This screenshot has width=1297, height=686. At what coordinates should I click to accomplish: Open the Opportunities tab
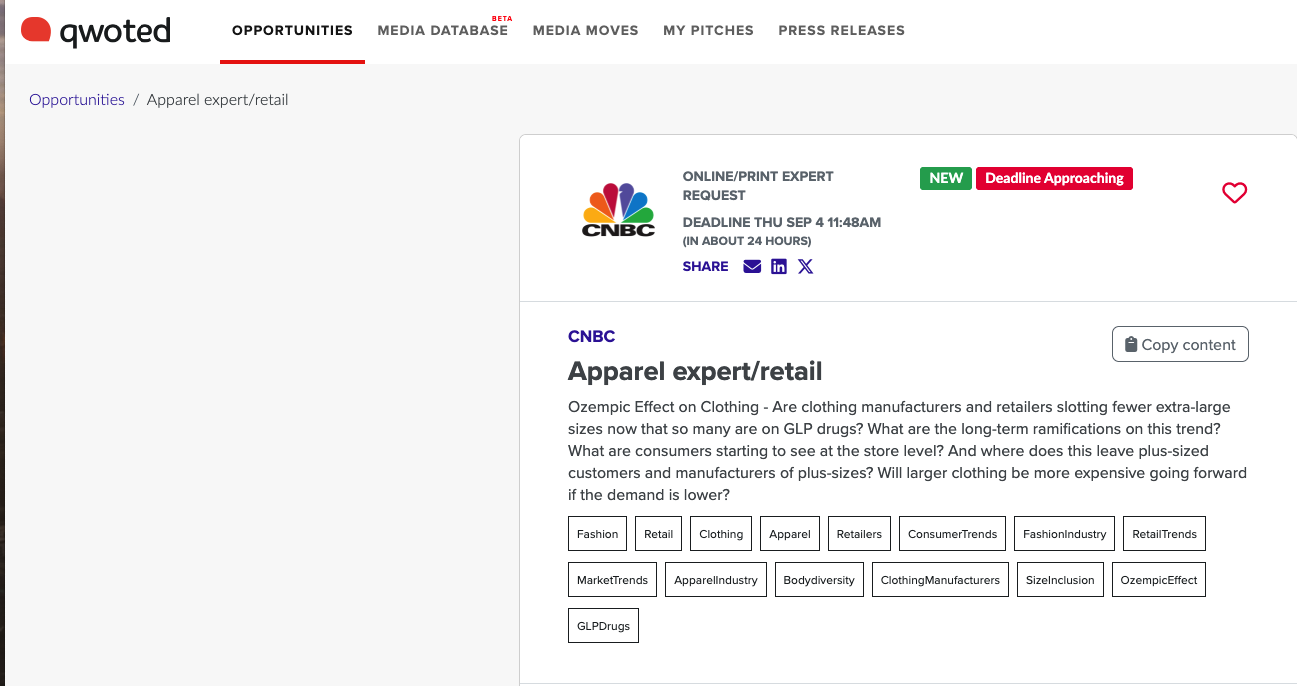click(x=292, y=30)
